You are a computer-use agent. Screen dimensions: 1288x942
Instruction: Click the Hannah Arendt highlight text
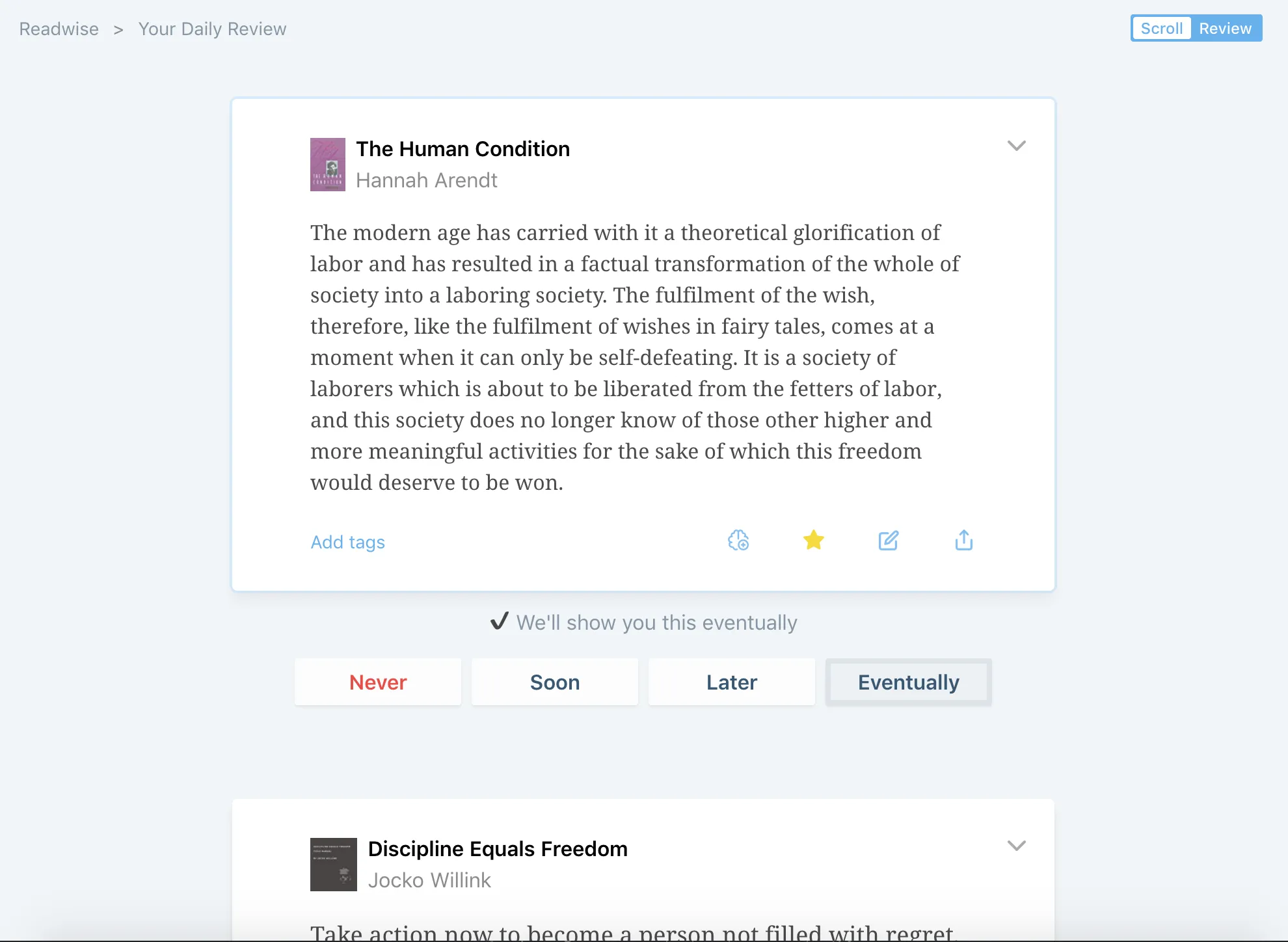[x=634, y=357]
